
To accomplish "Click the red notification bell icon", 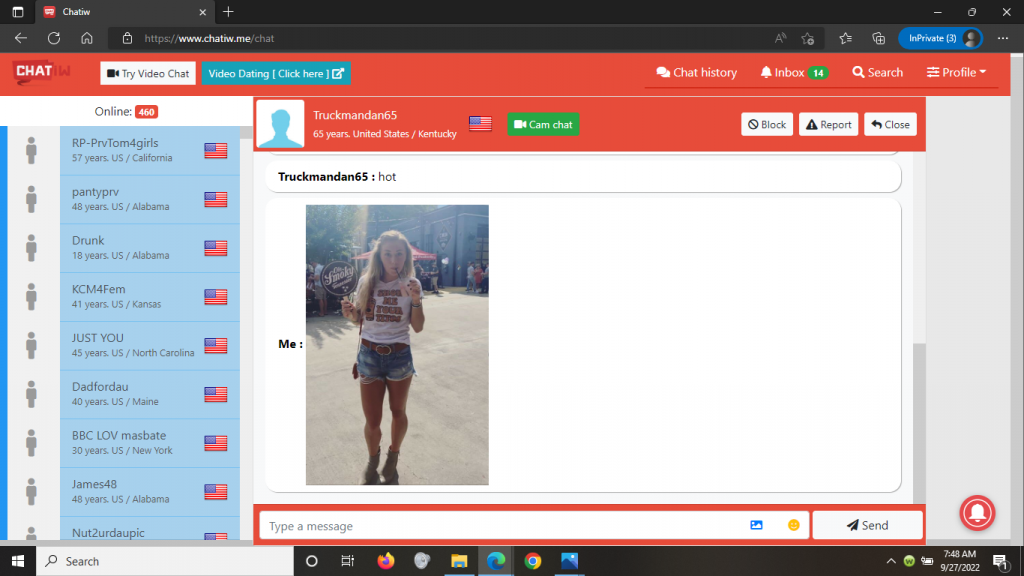I will 977,512.
